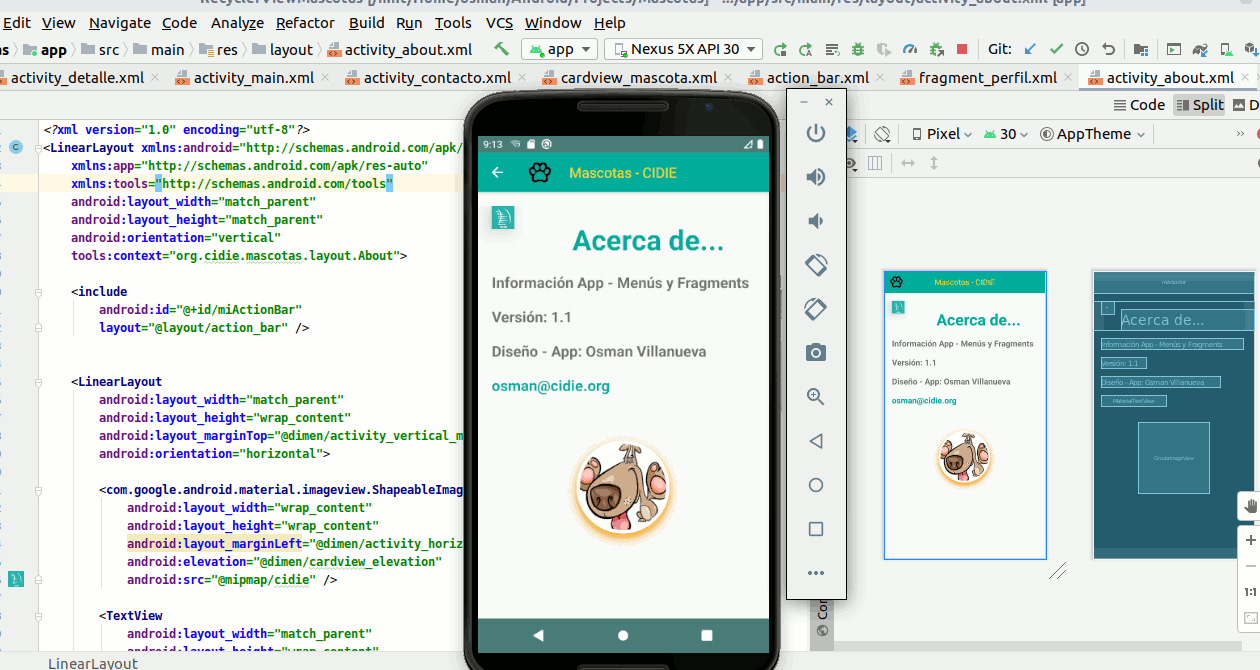This screenshot has height=670, width=1260.
Task: Click activity_about.xml in breadcrumb
Action: [x=400, y=49]
